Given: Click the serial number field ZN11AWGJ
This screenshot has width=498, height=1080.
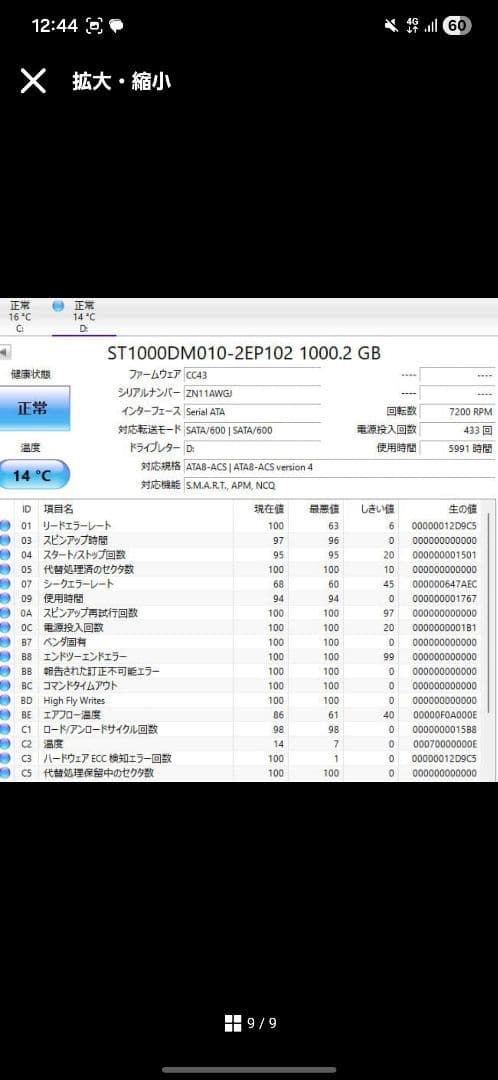Looking at the screenshot, I should coord(252,393).
